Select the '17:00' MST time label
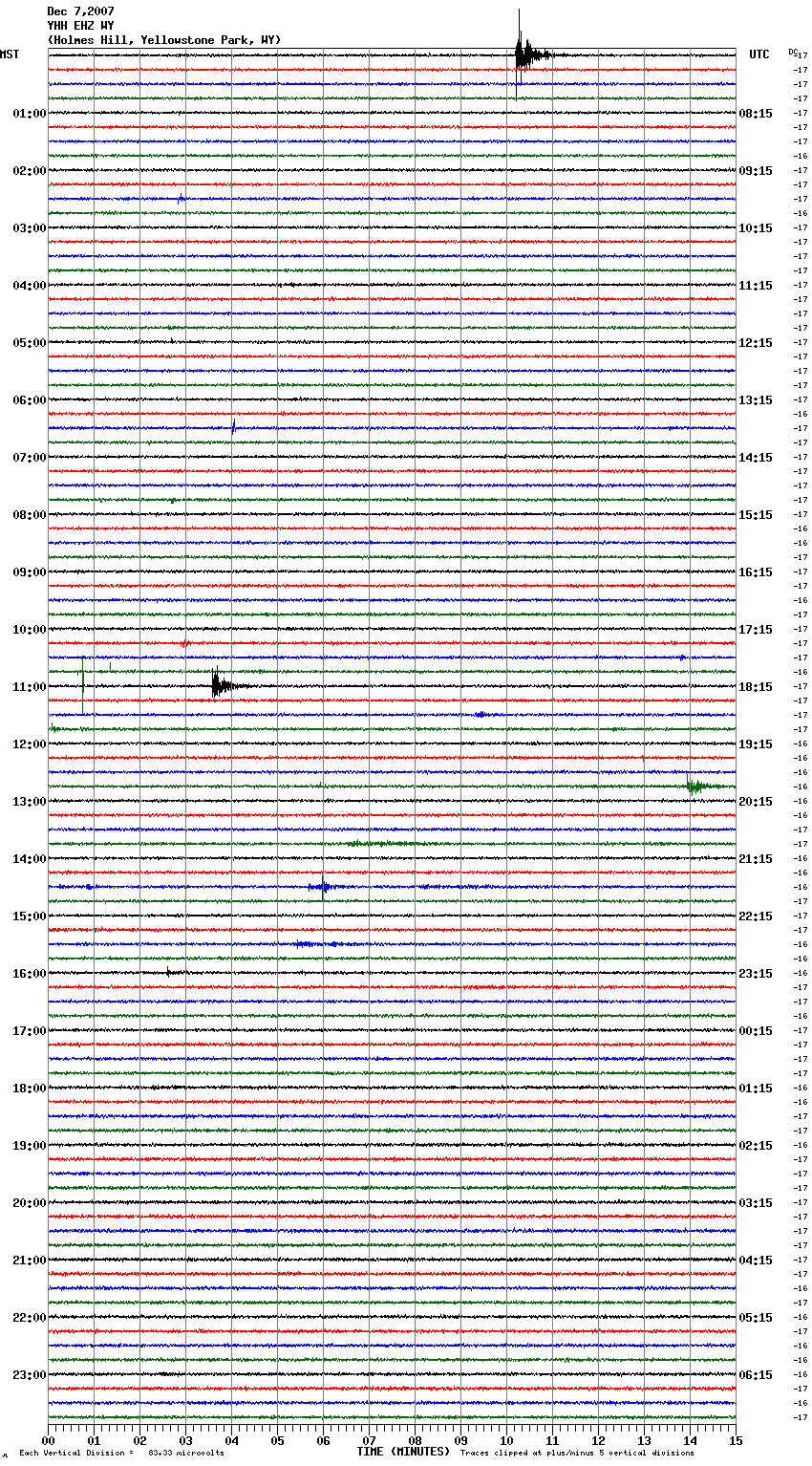 point(30,1031)
